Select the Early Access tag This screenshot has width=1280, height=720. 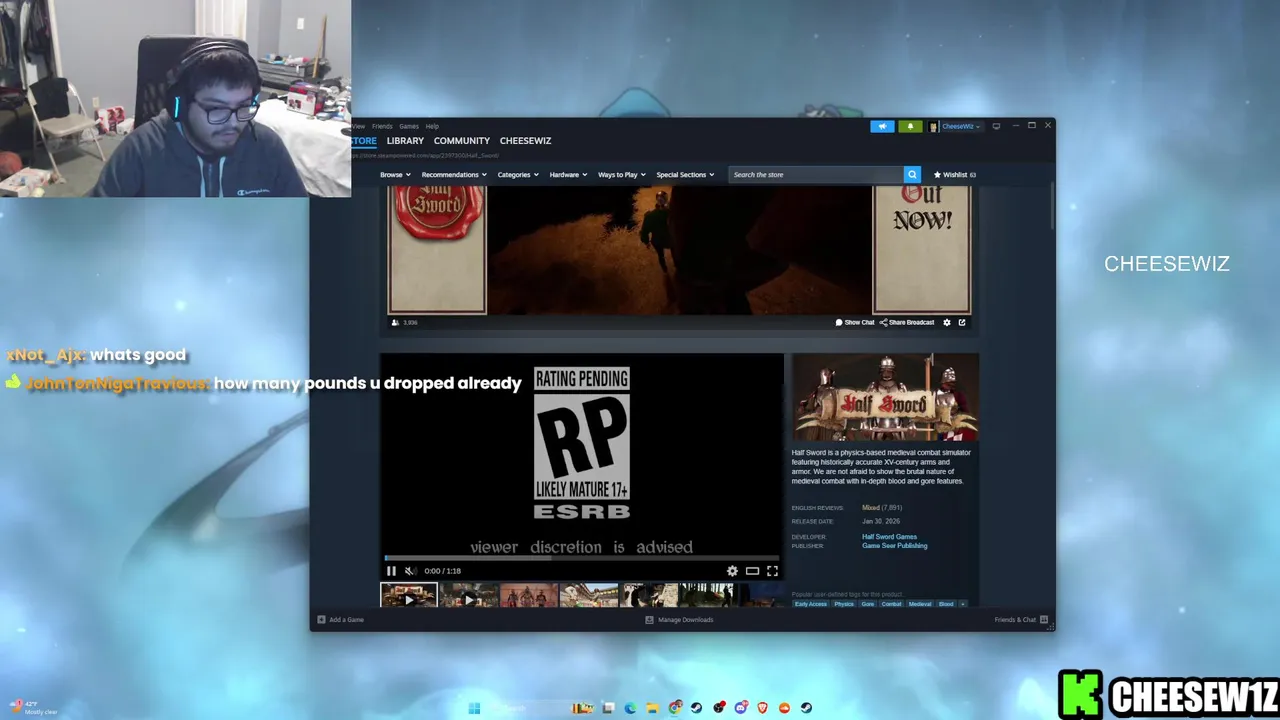(x=811, y=604)
